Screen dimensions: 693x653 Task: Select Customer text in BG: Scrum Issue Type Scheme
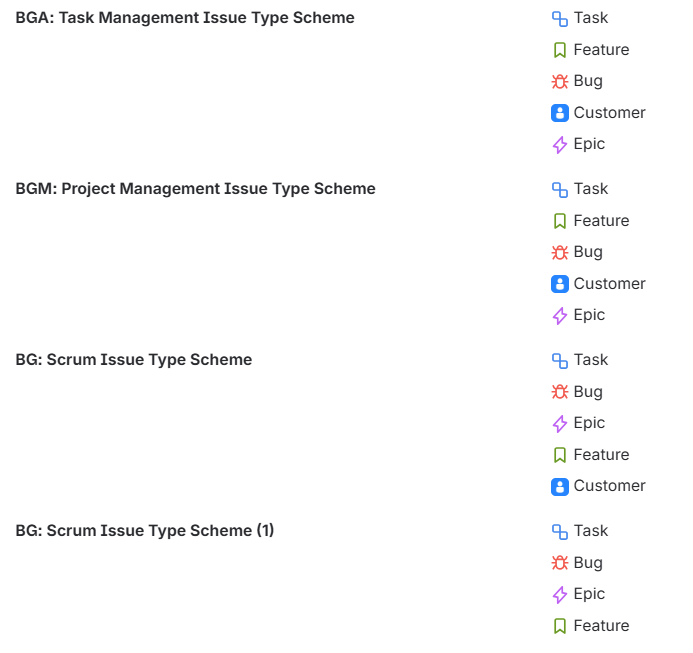pos(609,486)
